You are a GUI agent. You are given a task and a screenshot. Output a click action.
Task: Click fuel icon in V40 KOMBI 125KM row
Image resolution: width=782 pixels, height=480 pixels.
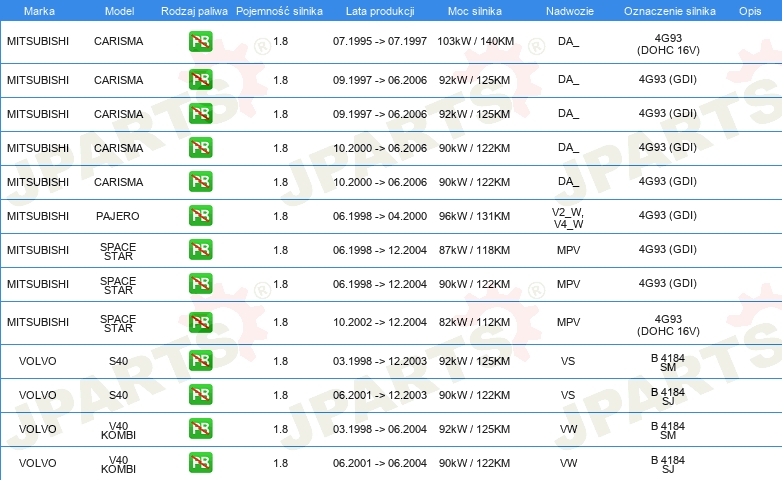[200, 429]
